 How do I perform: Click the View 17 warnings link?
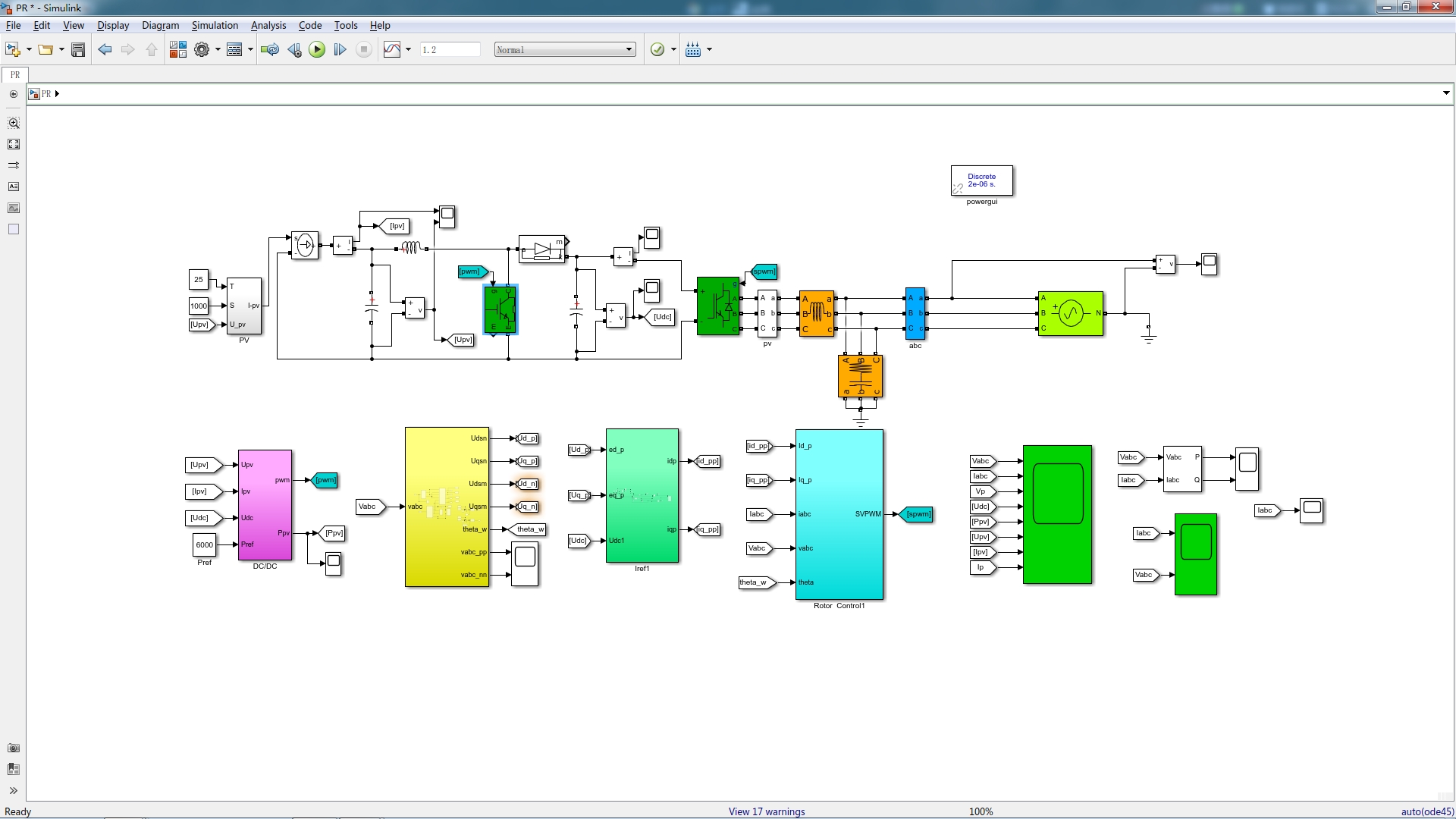[x=766, y=811]
